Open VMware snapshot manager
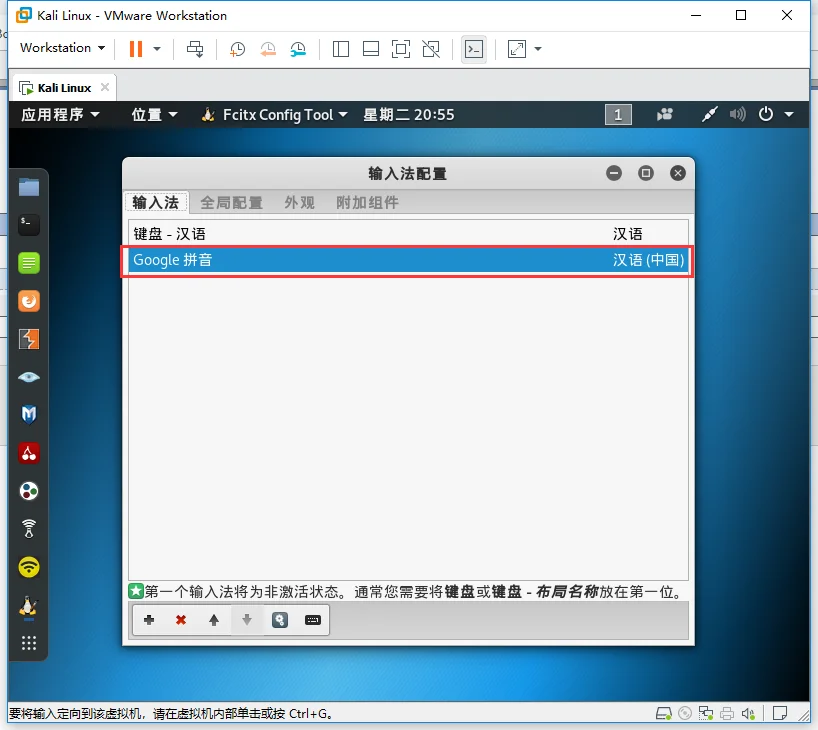Image resolution: width=818 pixels, height=730 pixels. tap(298, 49)
